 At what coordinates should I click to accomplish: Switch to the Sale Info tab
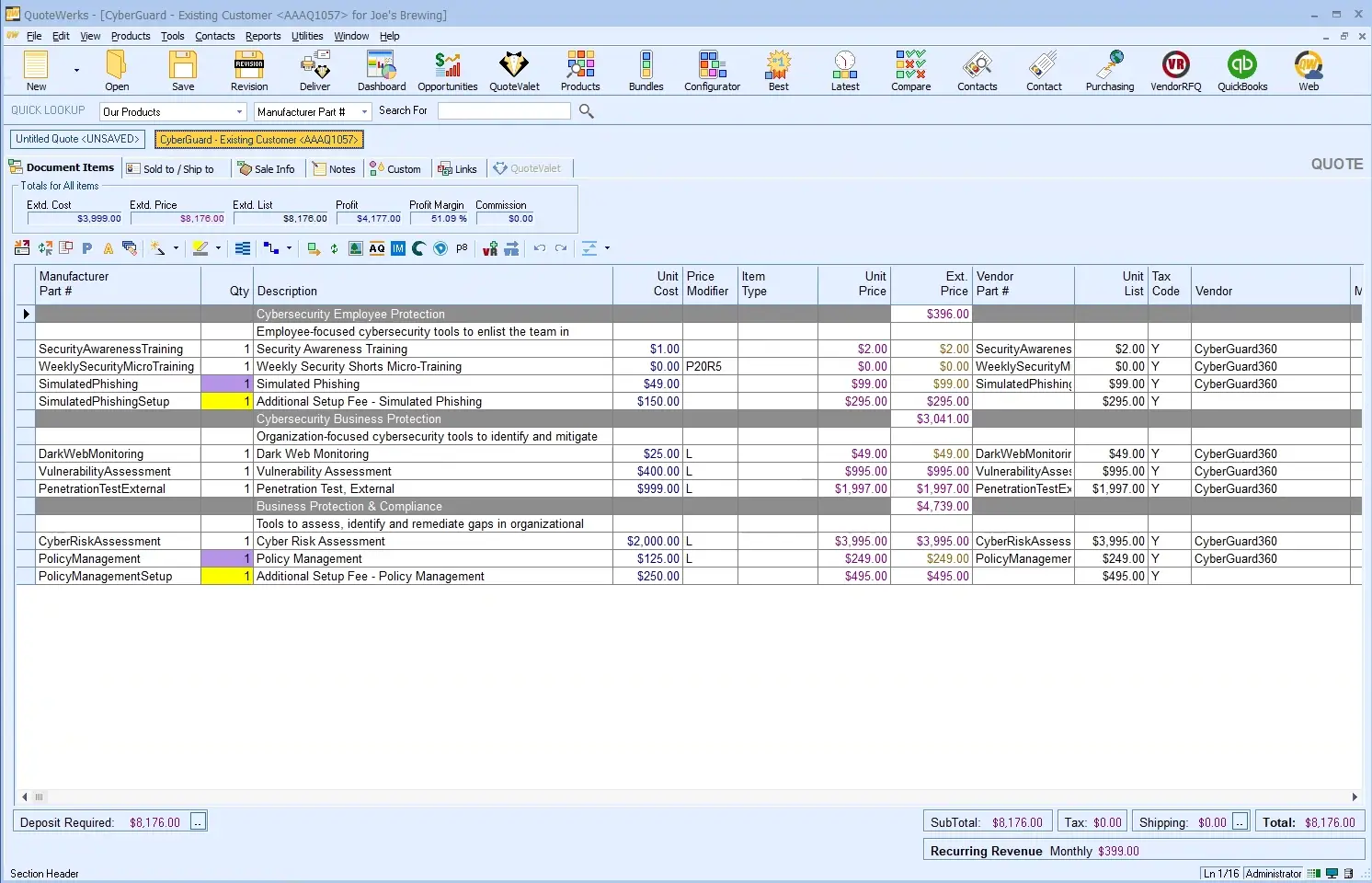(267, 169)
